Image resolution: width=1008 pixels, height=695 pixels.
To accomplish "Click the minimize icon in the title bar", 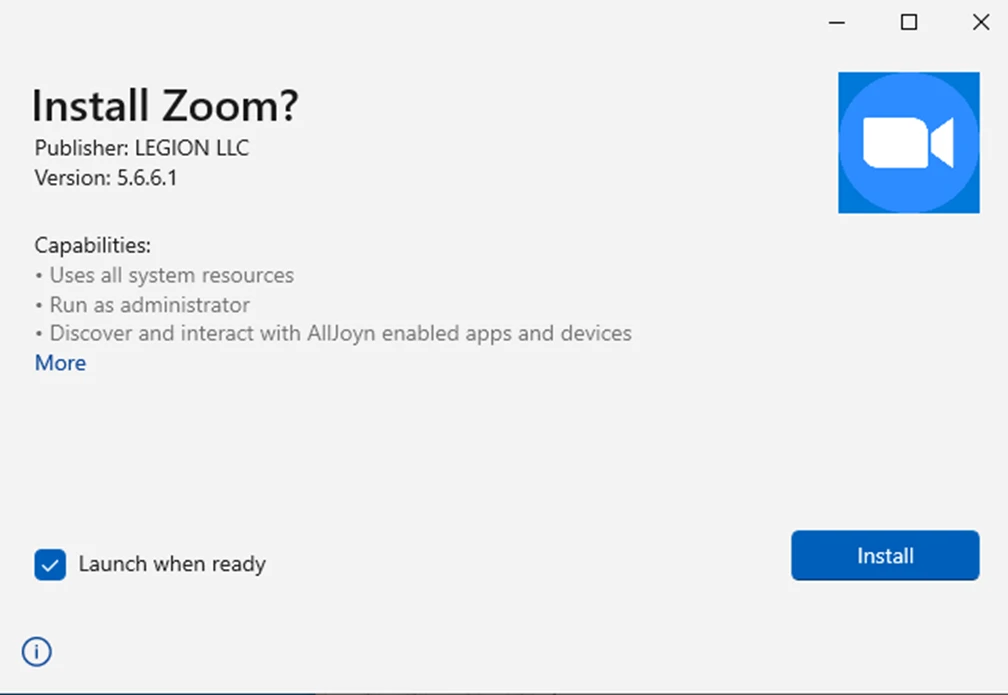I will click(x=836, y=21).
